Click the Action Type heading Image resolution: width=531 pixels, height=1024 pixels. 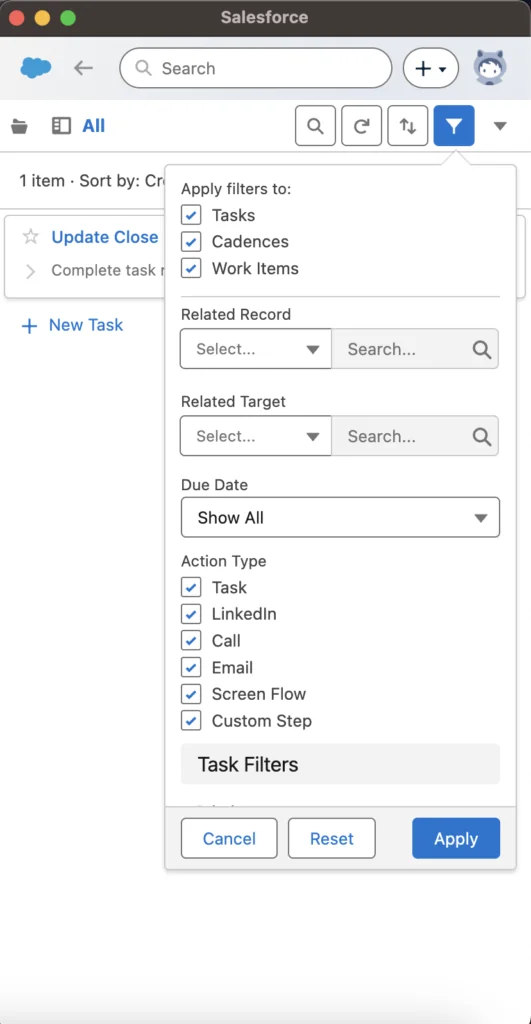pos(223,561)
